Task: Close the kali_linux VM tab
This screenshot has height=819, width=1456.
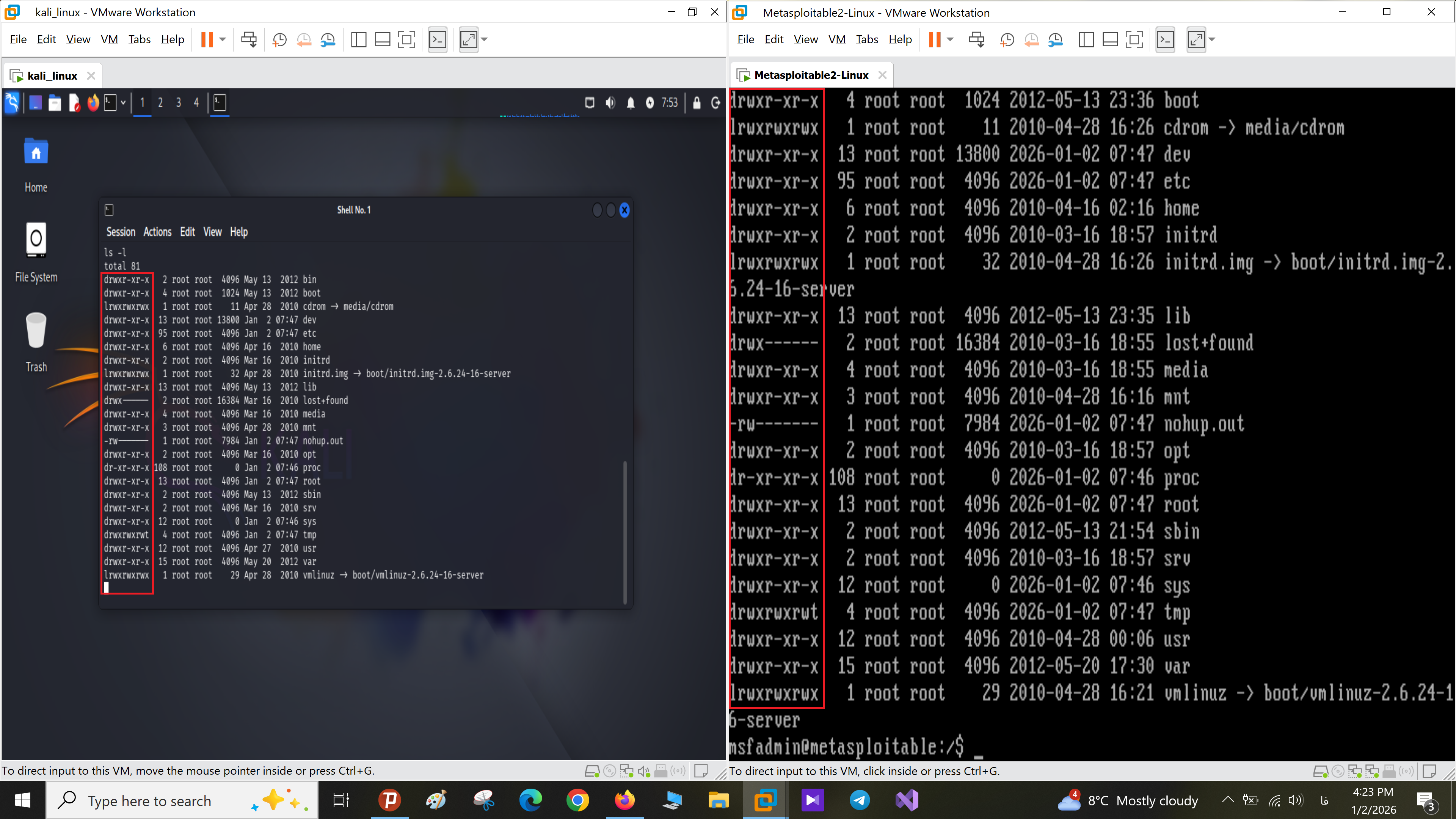Action: 91,76
